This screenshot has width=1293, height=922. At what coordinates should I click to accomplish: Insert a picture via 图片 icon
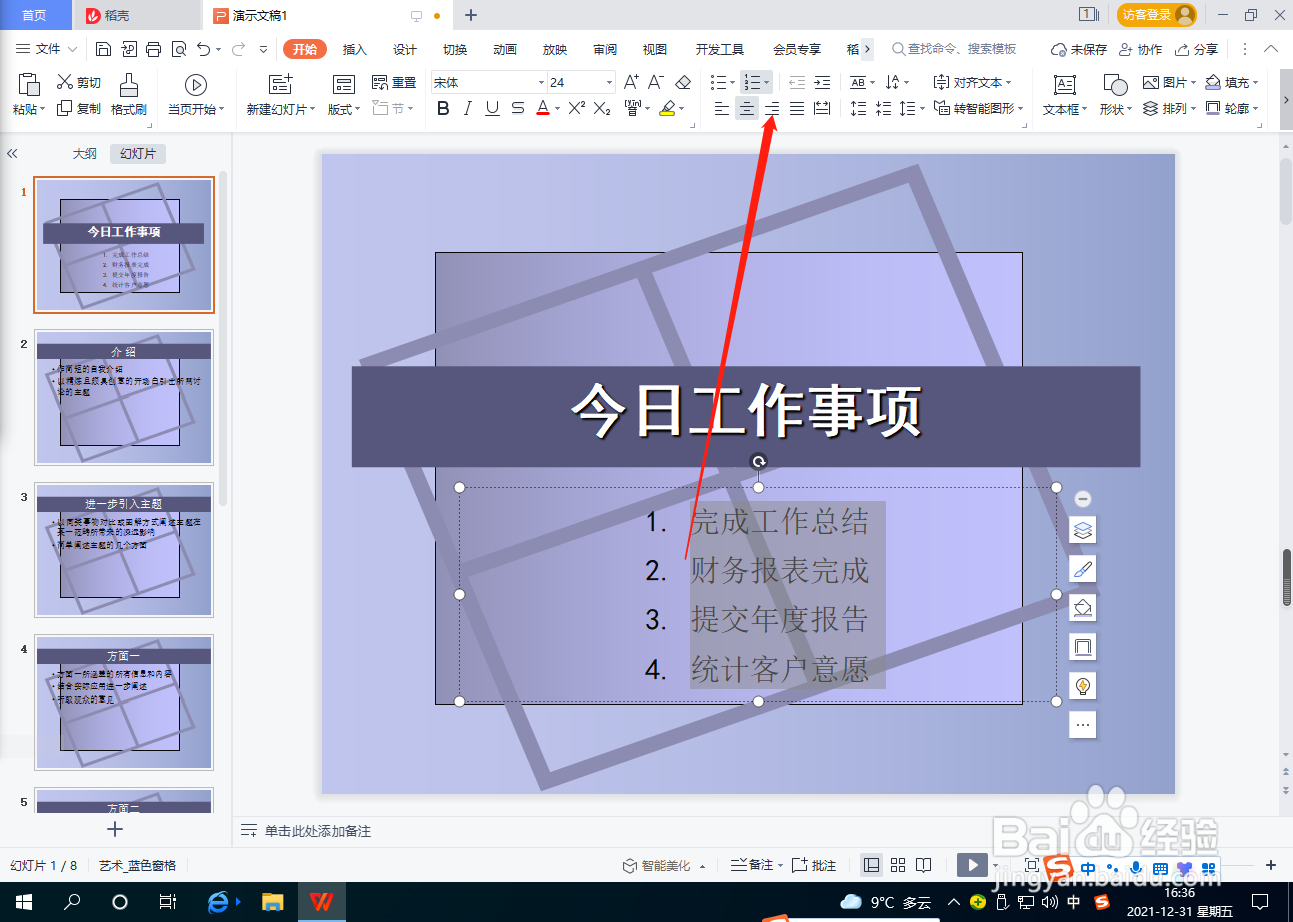[1160, 83]
